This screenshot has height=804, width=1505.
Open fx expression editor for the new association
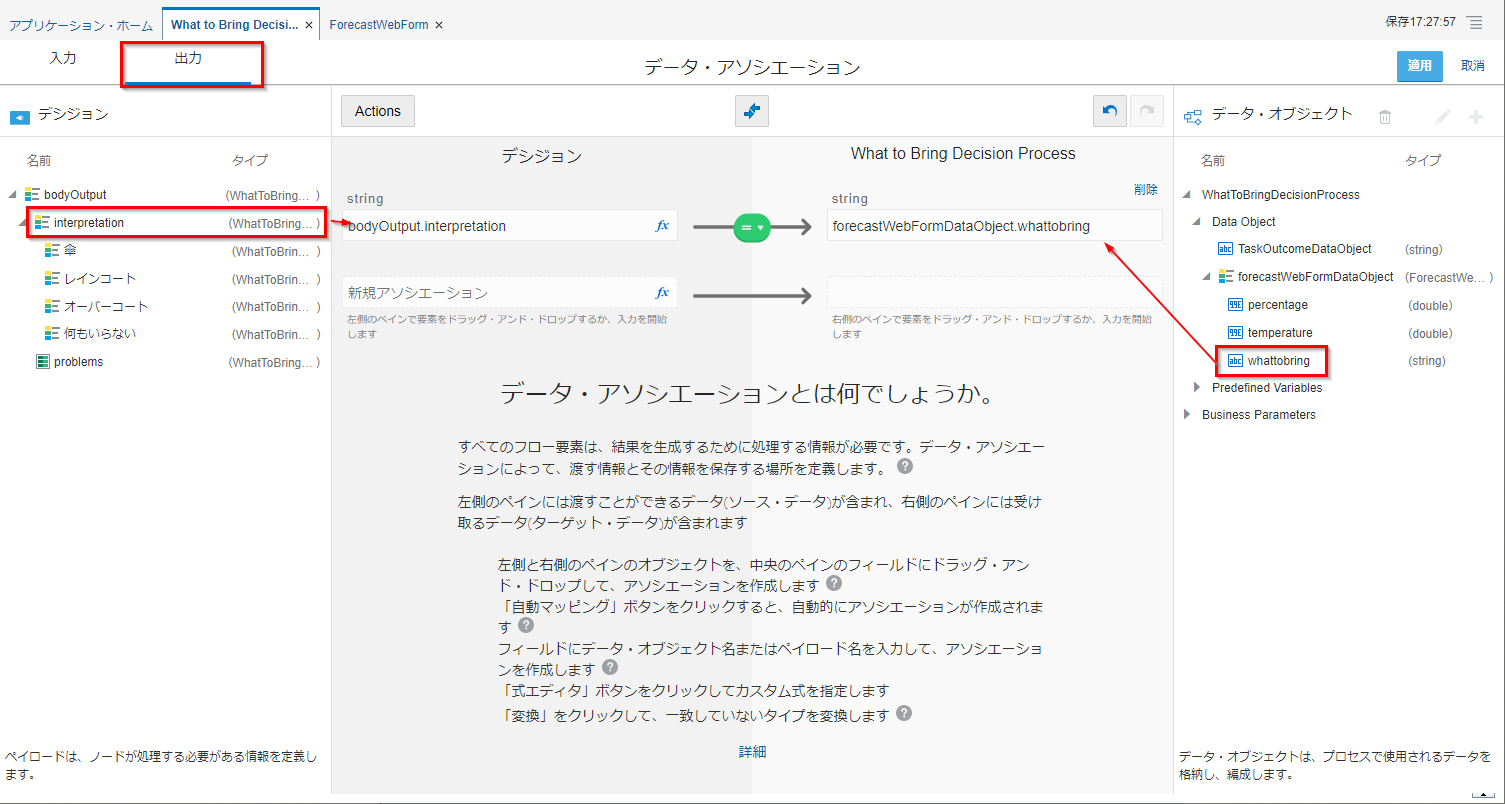tap(662, 293)
